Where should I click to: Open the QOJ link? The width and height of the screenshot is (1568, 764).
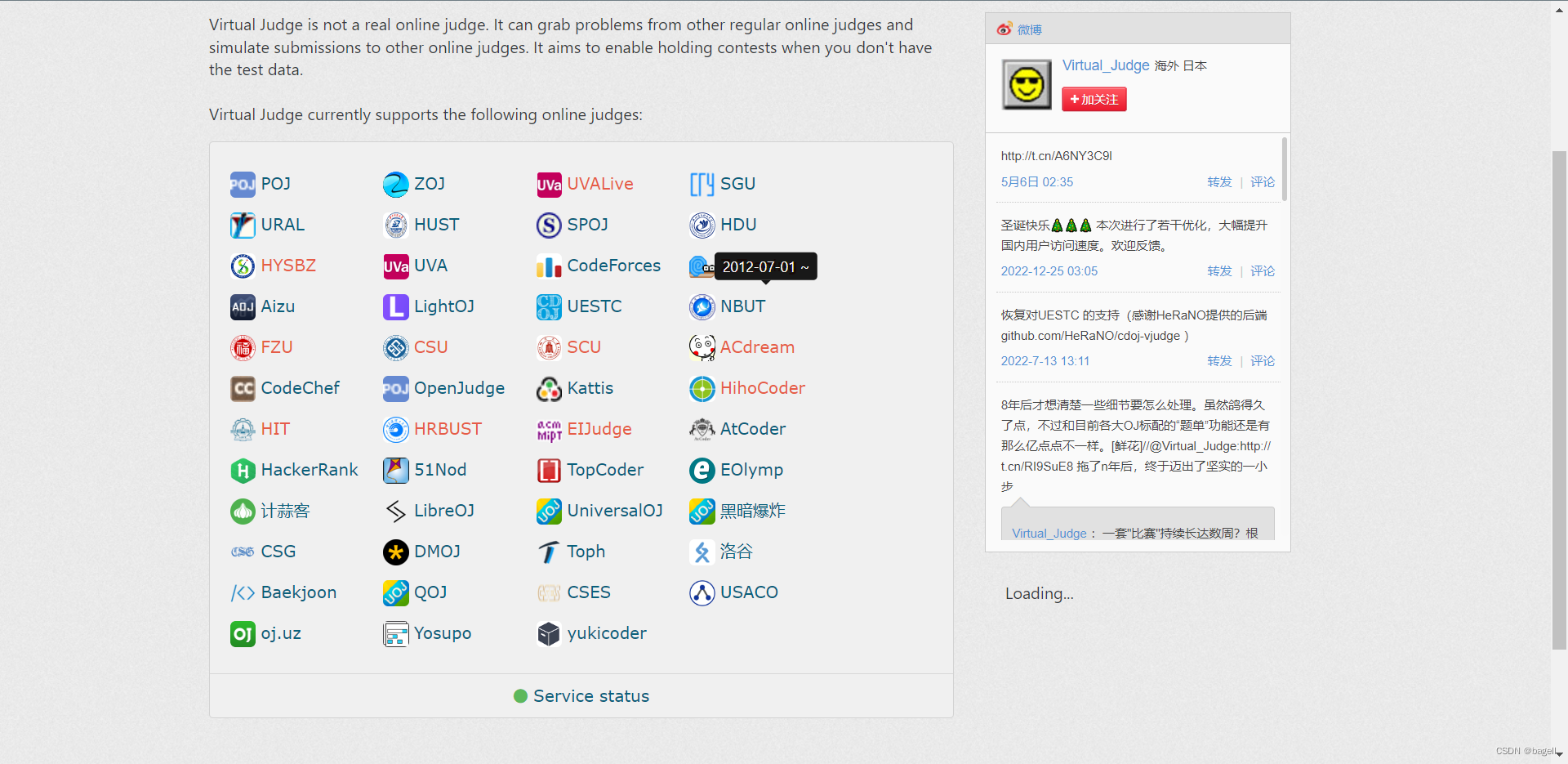click(430, 592)
